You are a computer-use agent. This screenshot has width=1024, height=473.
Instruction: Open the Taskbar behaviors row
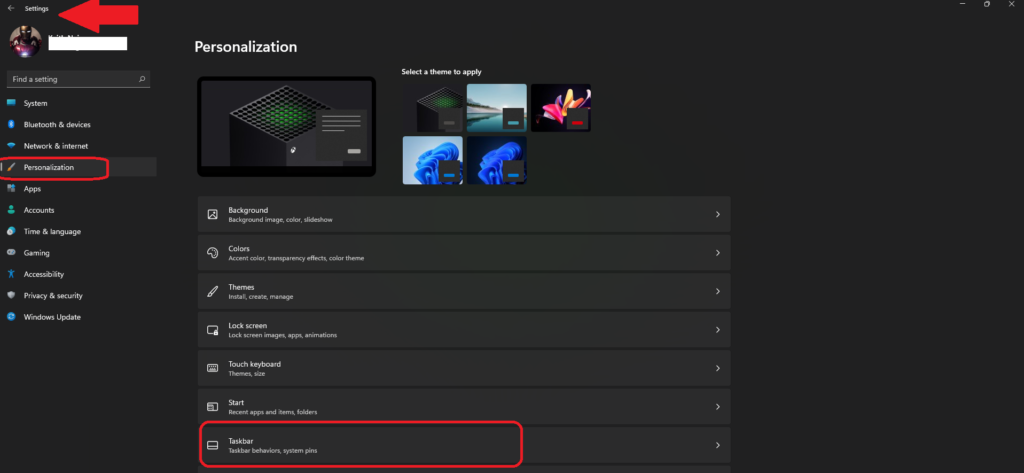pos(464,446)
